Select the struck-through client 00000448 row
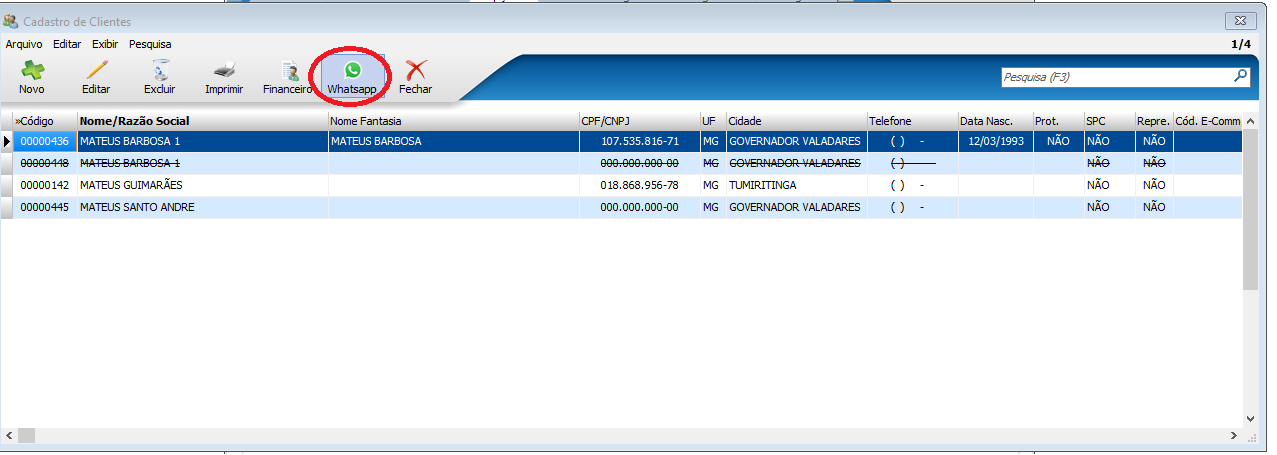 pyautogui.click(x=627, y=163)
